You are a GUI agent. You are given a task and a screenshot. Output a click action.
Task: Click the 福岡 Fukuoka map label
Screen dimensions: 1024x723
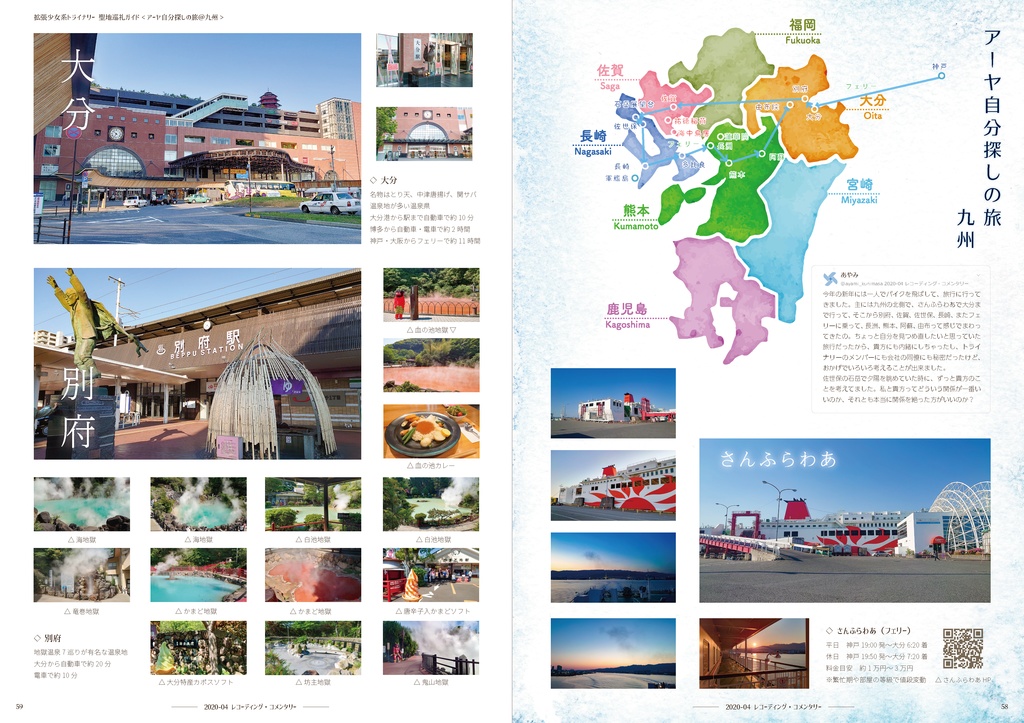tap(803, 31)
